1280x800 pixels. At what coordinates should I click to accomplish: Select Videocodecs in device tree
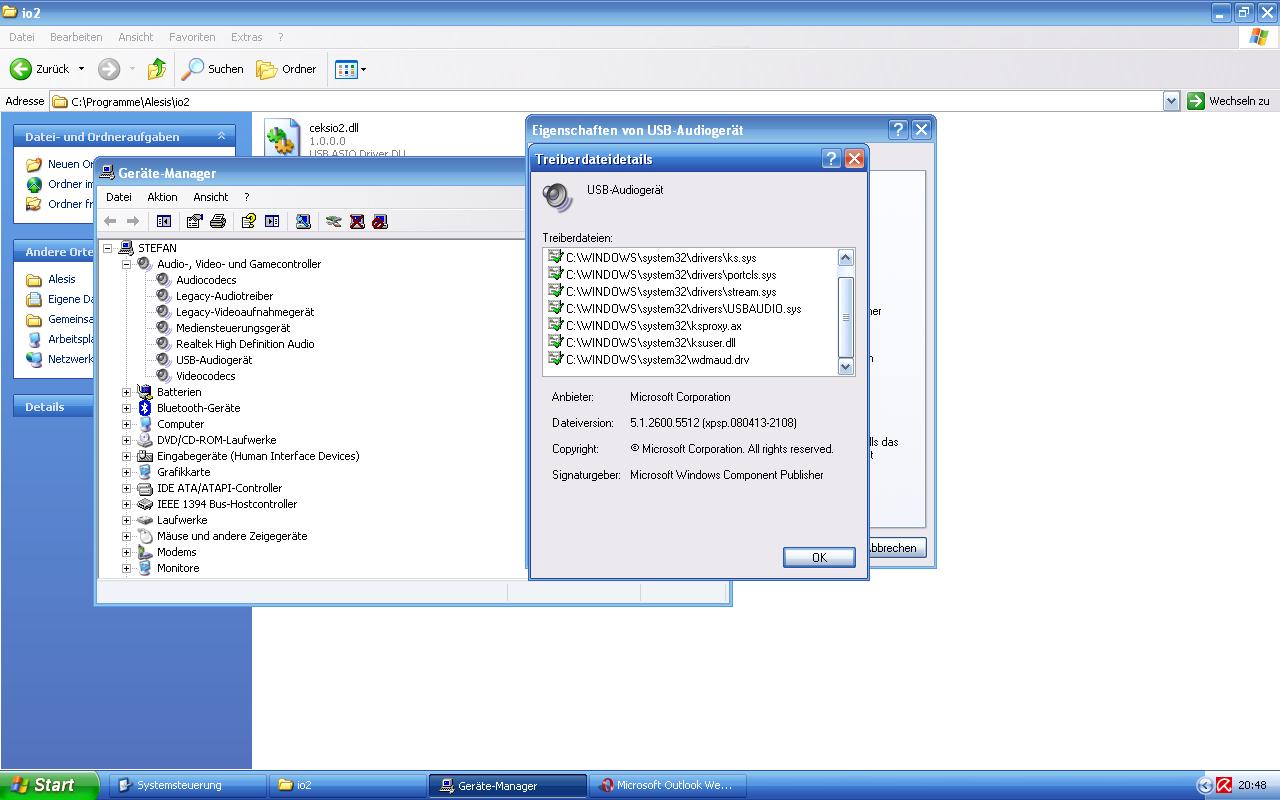tap(206, 376)
